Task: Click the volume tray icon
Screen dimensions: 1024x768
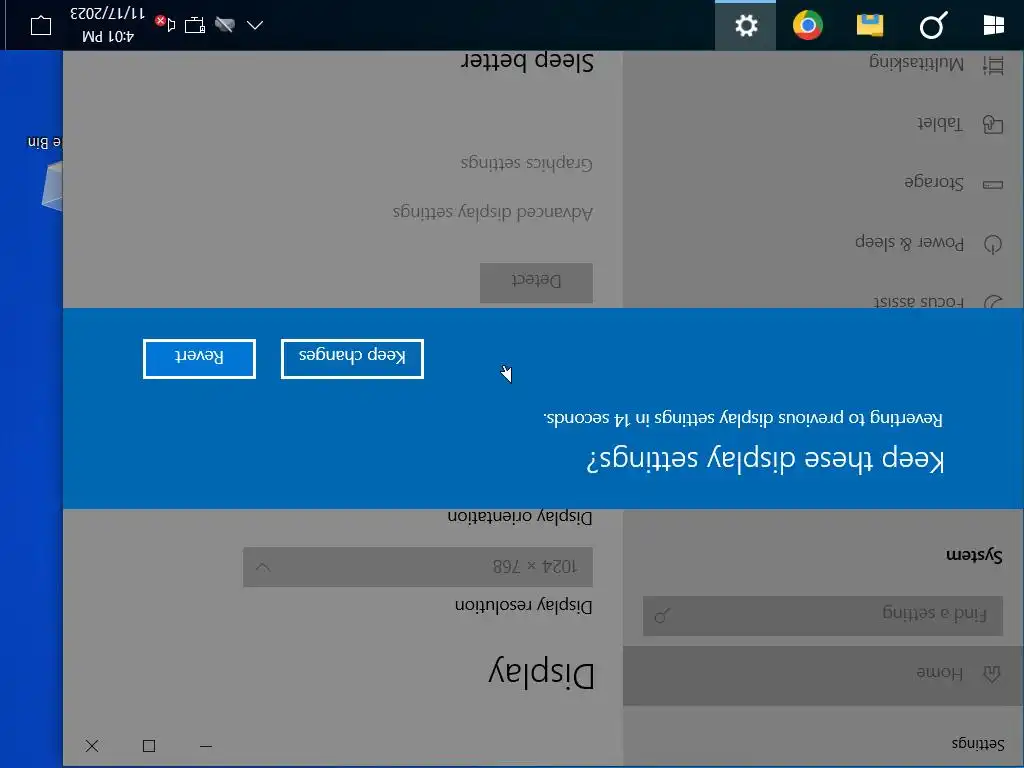Action: click(x=166, y=25)
